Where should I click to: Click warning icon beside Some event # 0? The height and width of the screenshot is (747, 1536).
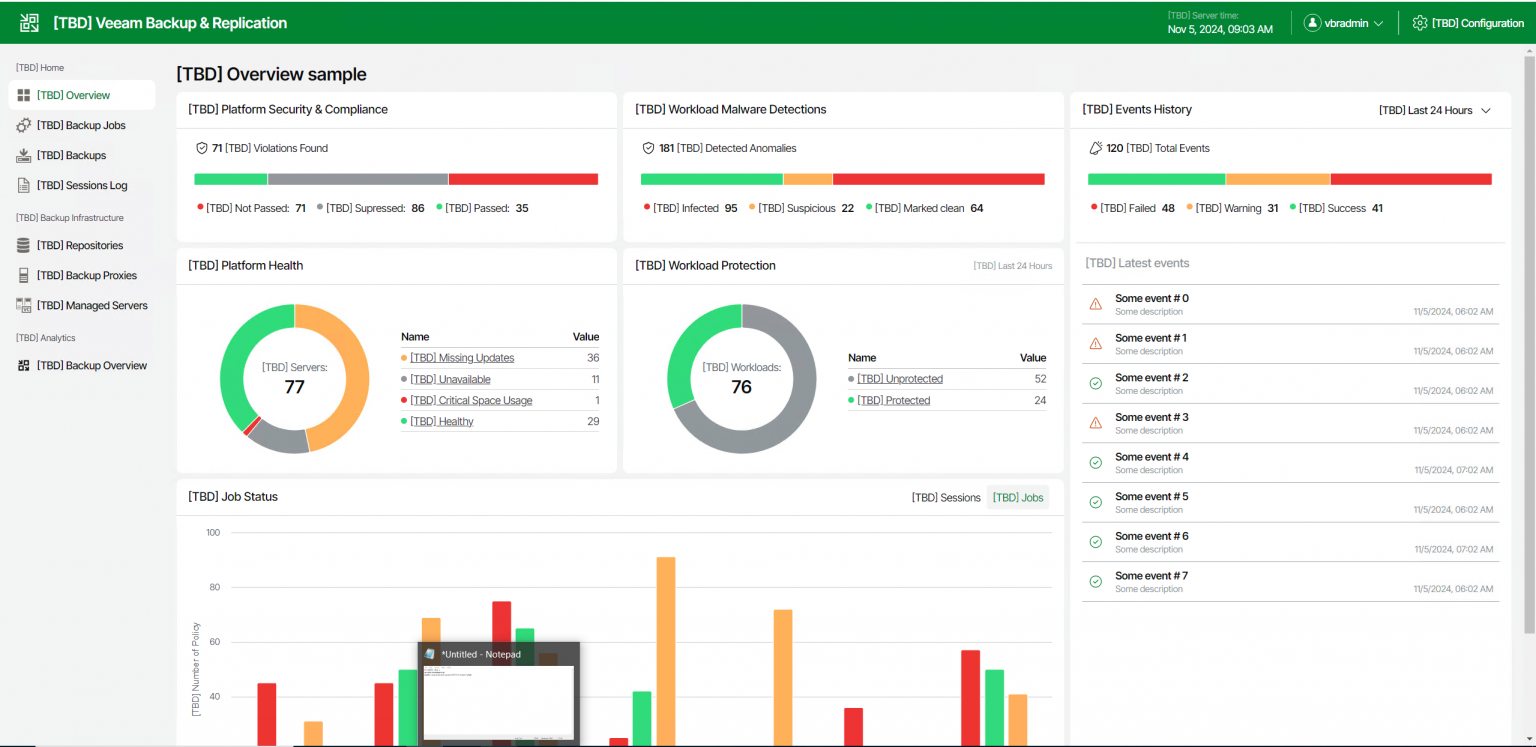[1095, 304]
